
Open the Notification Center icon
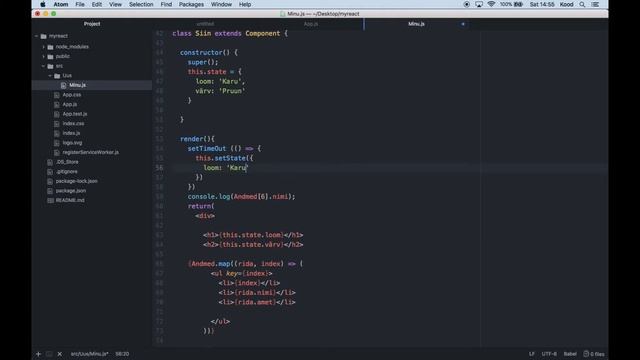click(595, 4)
